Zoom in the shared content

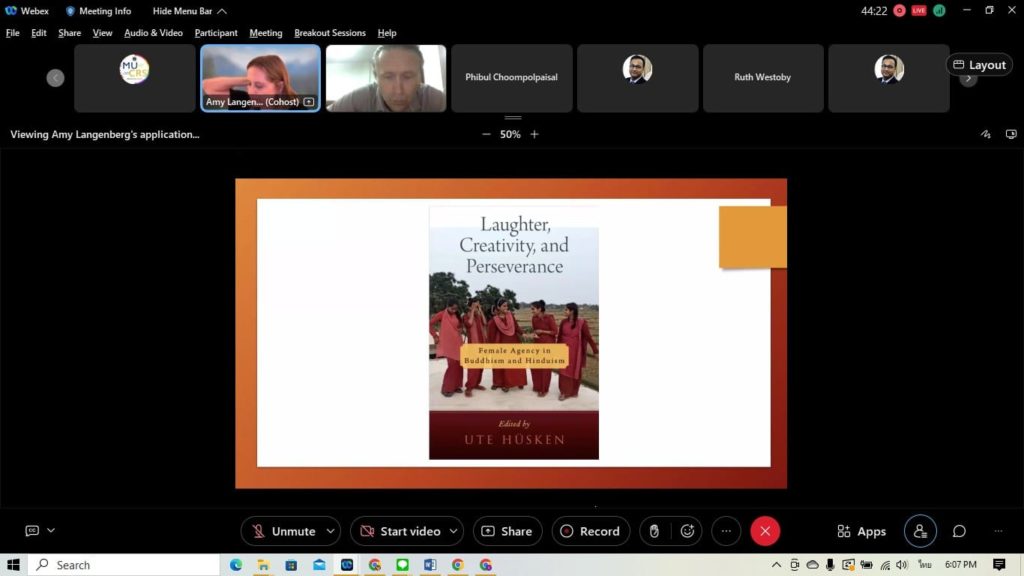[x=534, y=135]
